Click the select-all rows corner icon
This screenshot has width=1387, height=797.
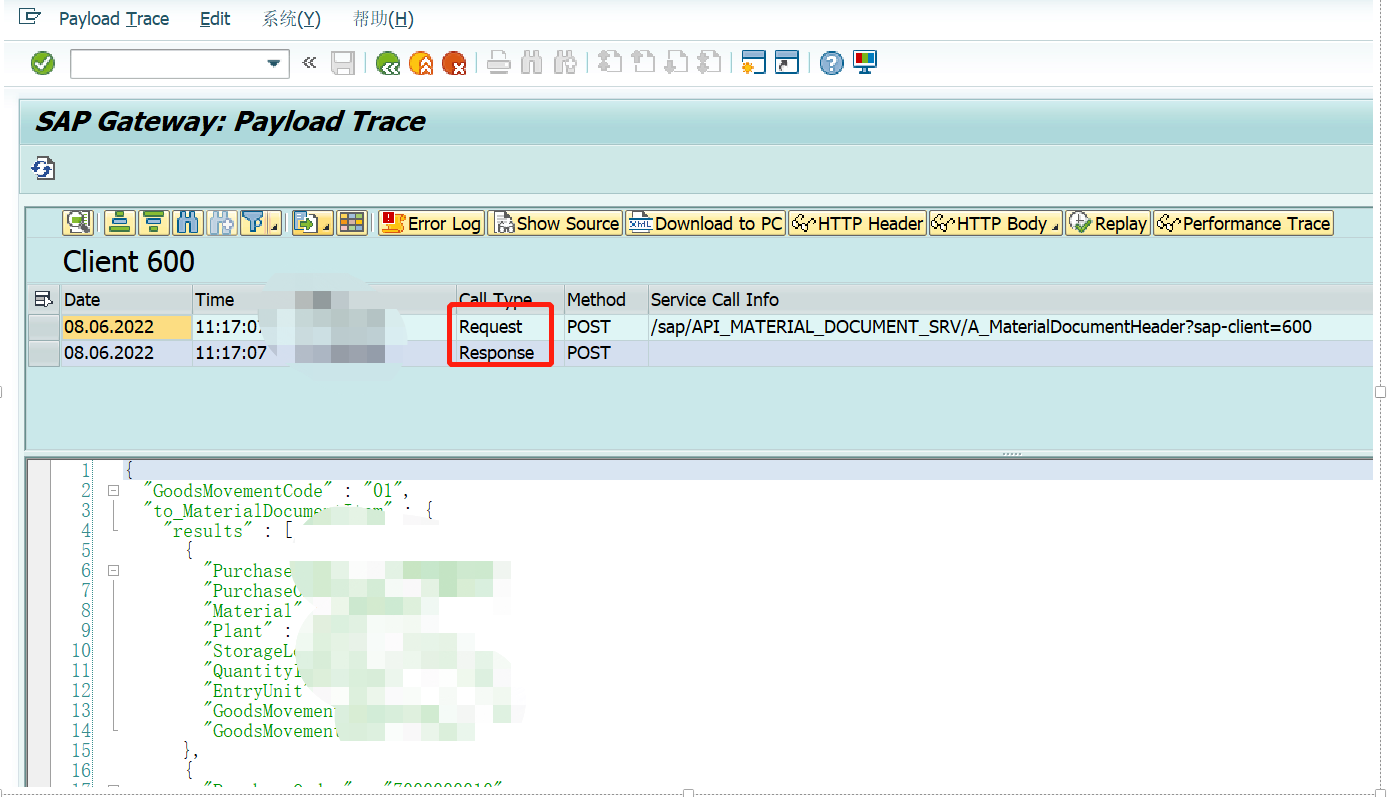click(x=43, y=299)
